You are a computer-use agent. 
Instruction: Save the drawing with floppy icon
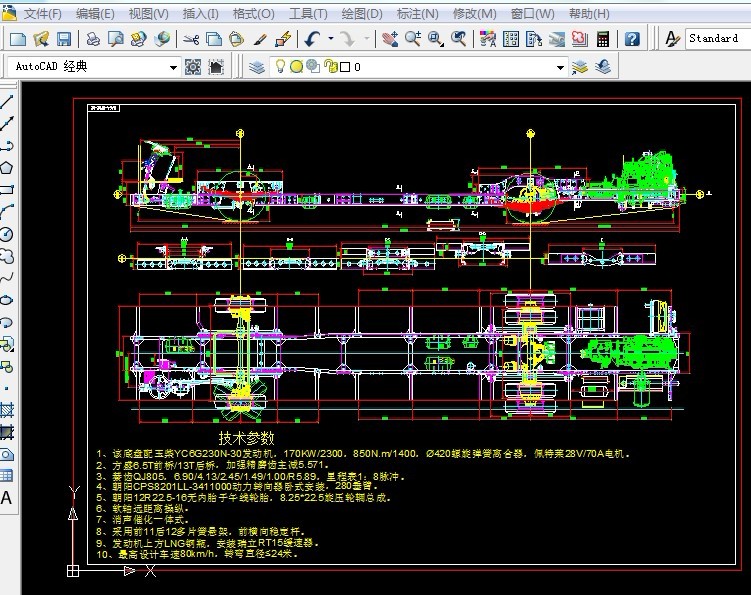pyautogui.click(x=63, y=39)
